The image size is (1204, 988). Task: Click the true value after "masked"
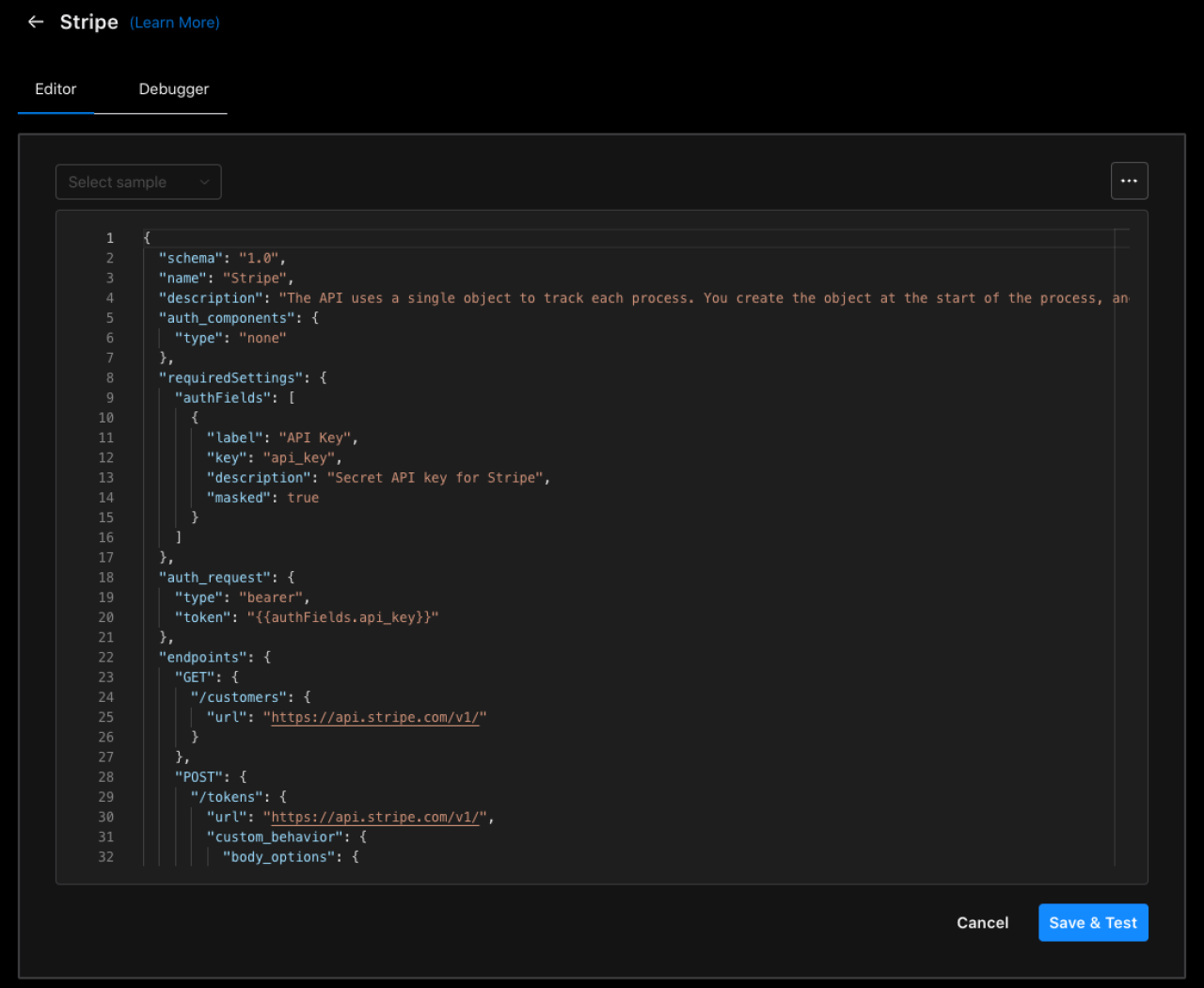pyautogui.click(x=303, y=498)
